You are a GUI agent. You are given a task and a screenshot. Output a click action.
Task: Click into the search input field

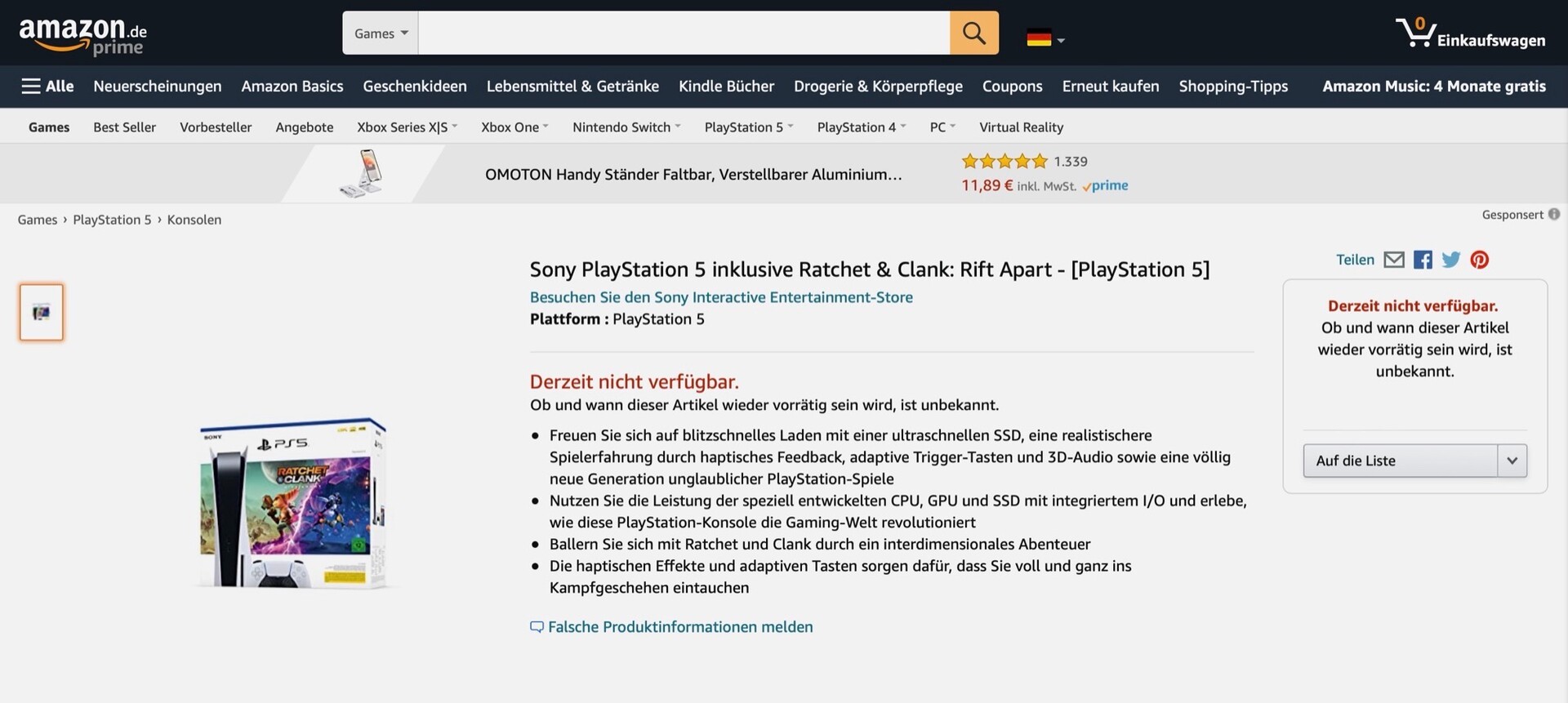[x=683, y=33]
